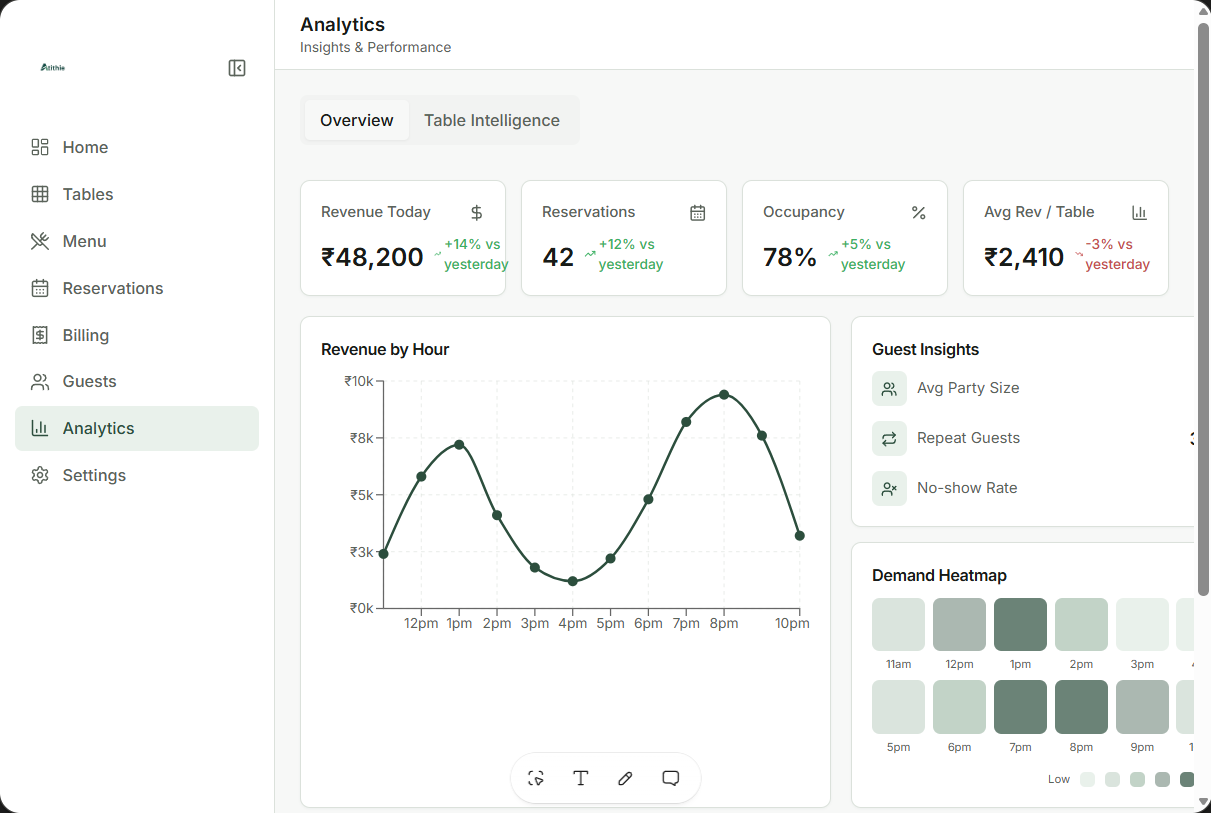Switch to Table Intelligence tab
The width and height of the screenshot is (1211, 813).
point(492,120)
